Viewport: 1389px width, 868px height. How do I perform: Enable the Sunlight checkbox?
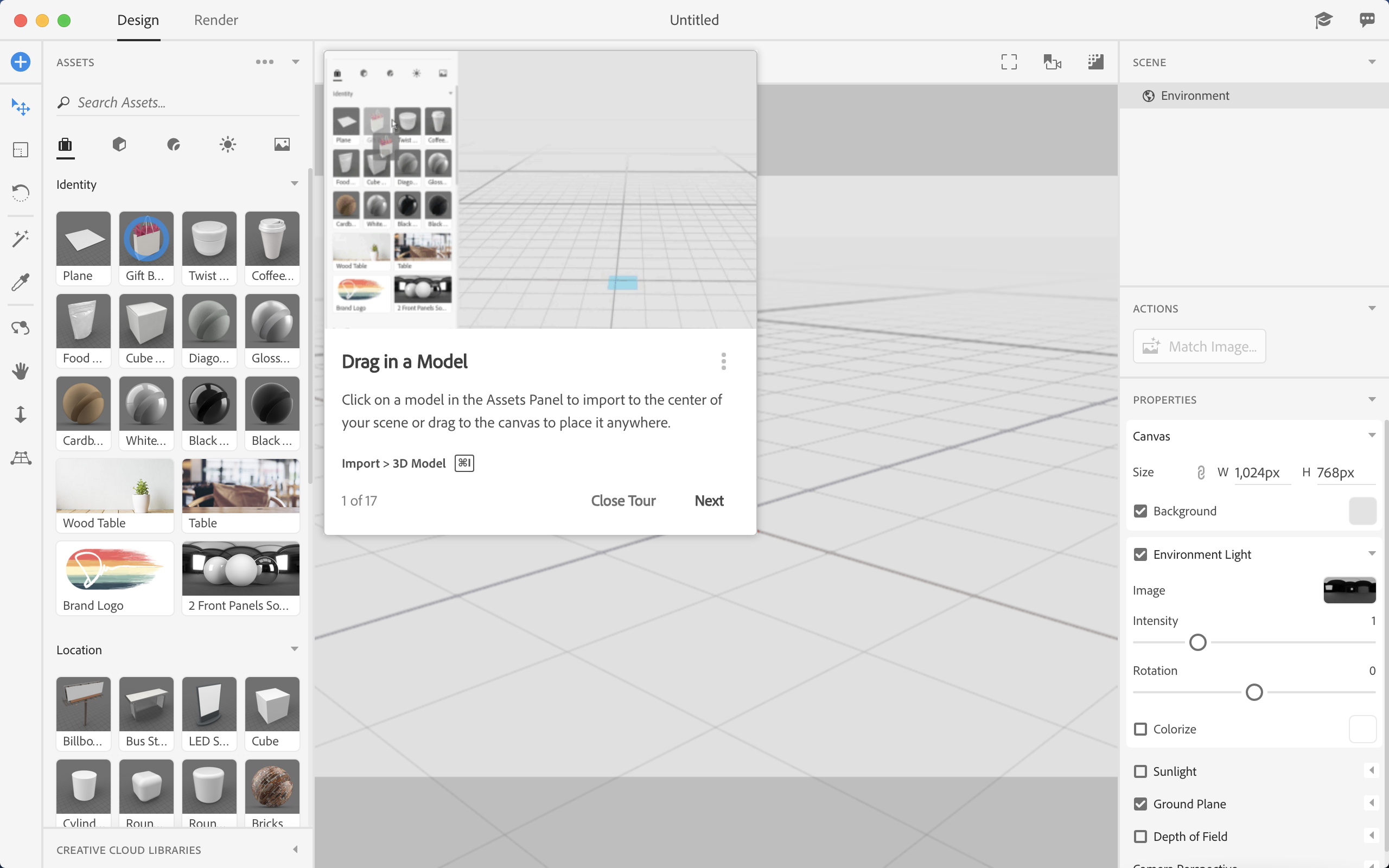1140,771
